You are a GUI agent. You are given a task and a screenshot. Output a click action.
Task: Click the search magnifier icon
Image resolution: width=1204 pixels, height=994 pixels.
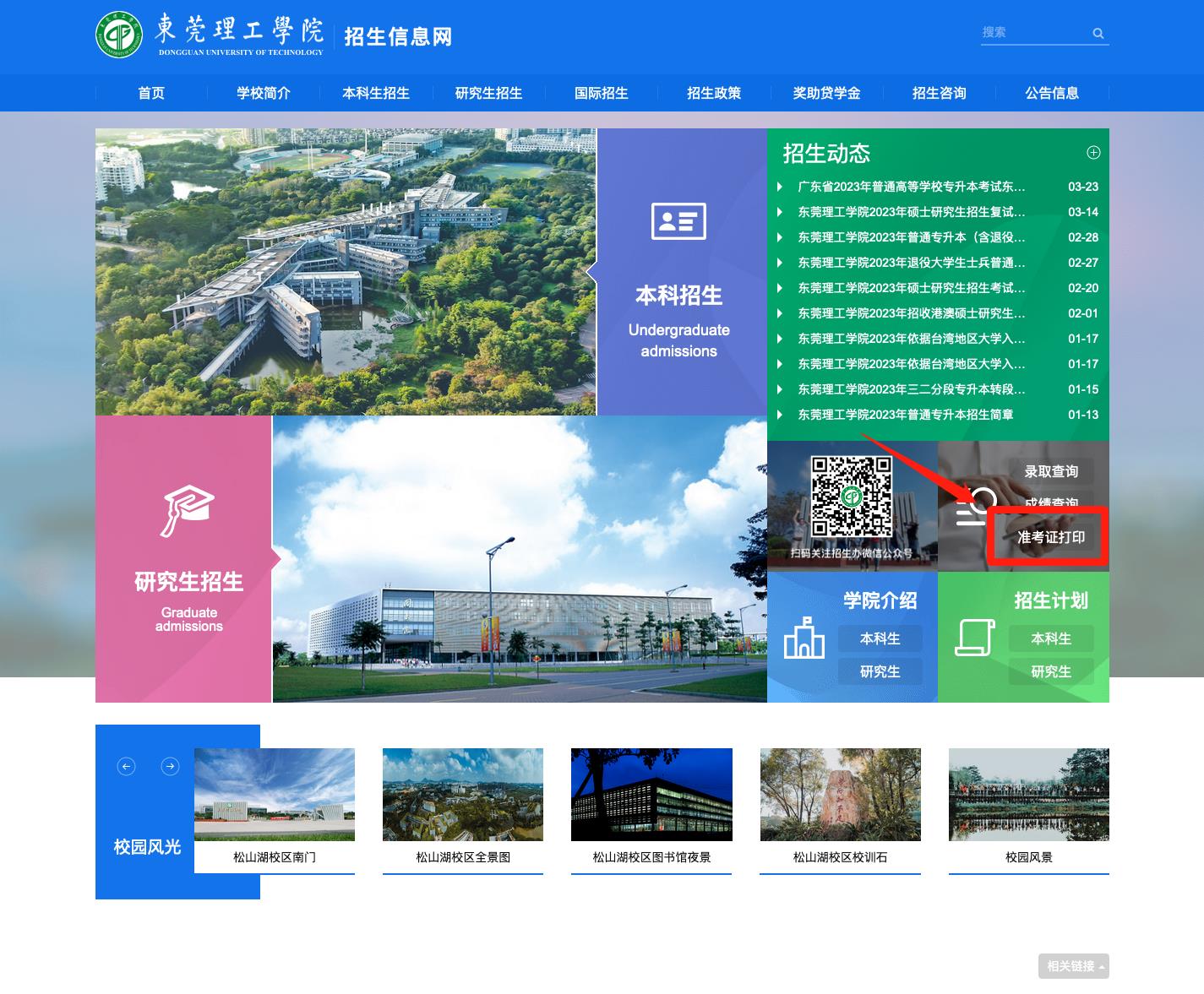tap(1098, 34)
